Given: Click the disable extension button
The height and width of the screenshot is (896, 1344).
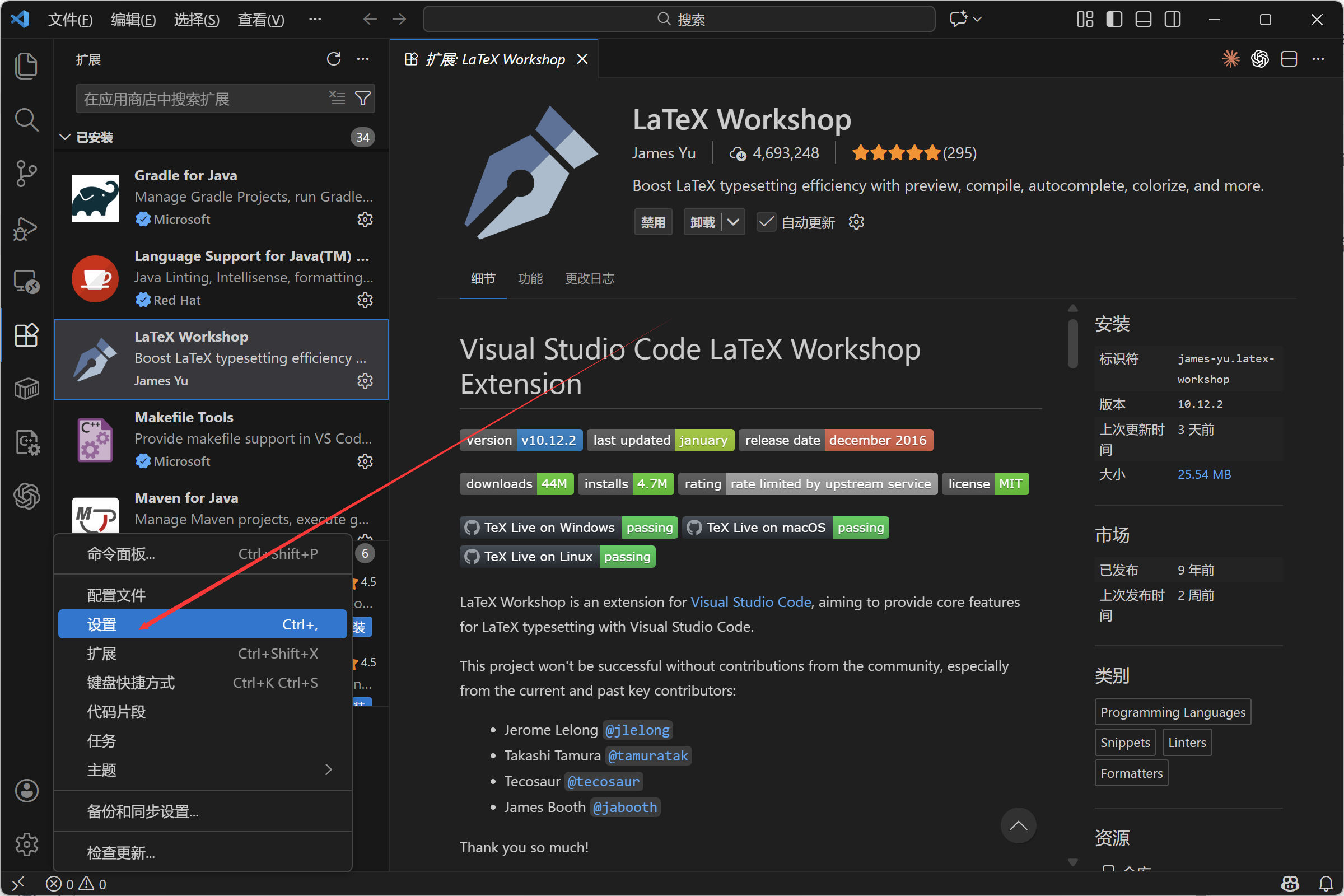Looking at the screenshot, I should coord(653,222).
